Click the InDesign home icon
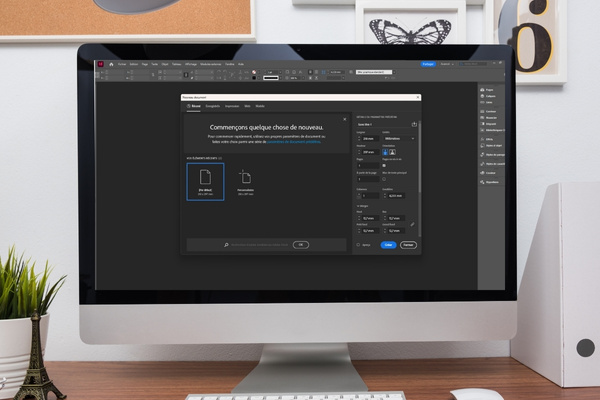This screenshot has width=600, height=400. 110,64
